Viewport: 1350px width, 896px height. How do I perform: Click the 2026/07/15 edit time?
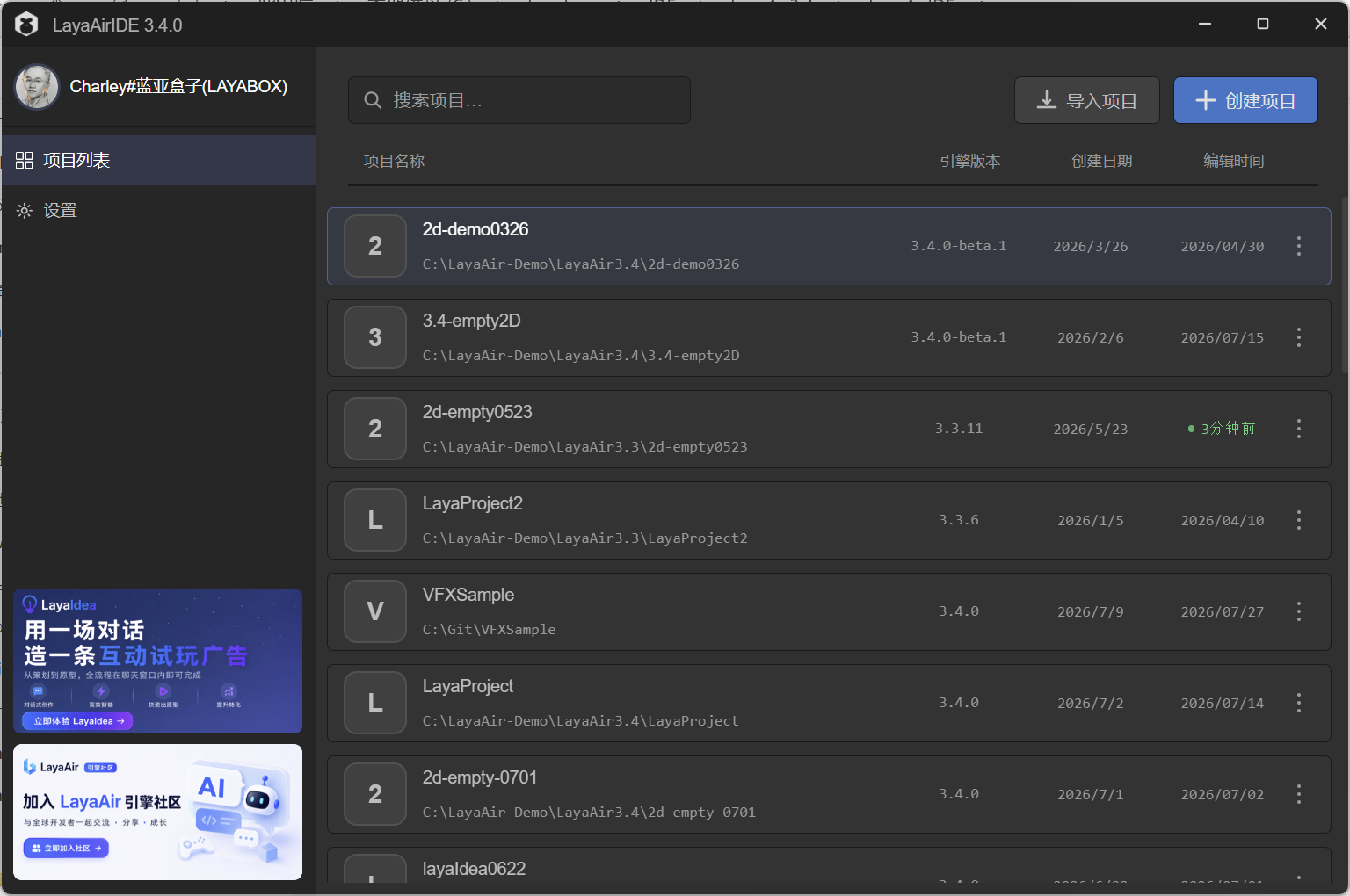pyautogui.click(x=1223, y=338)
